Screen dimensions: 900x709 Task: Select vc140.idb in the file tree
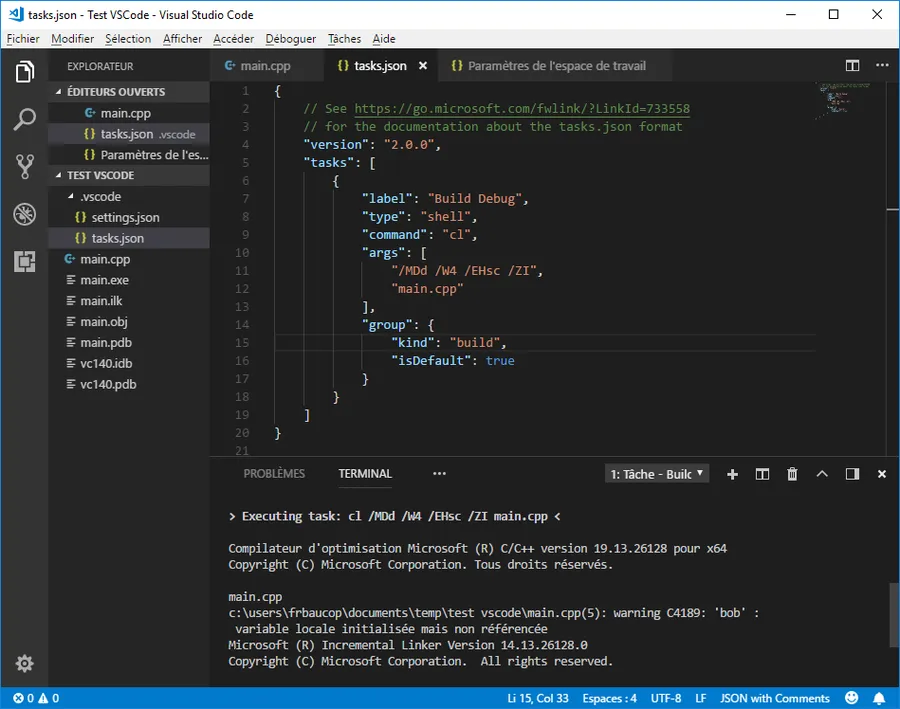pyautogui.click(x=129, y=363)
